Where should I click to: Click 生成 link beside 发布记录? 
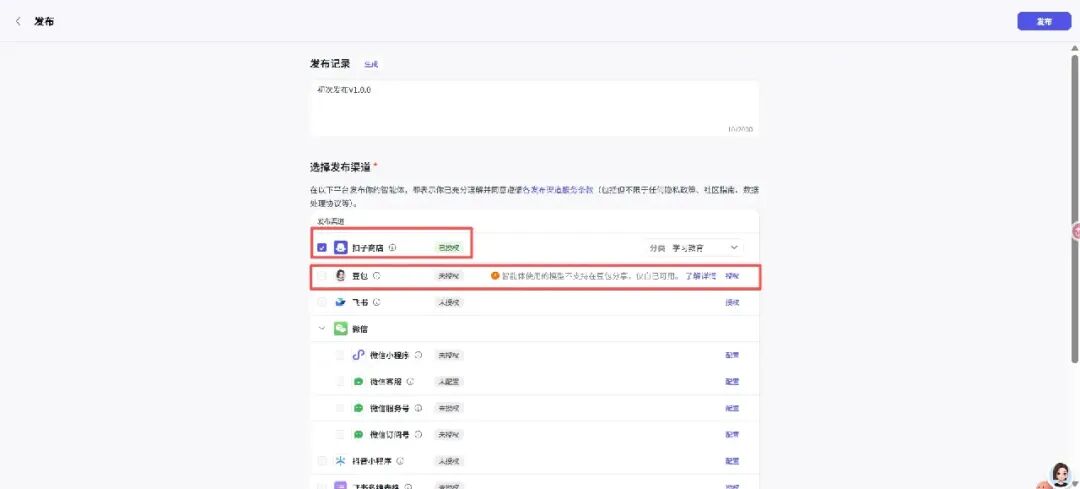(371, 64)
